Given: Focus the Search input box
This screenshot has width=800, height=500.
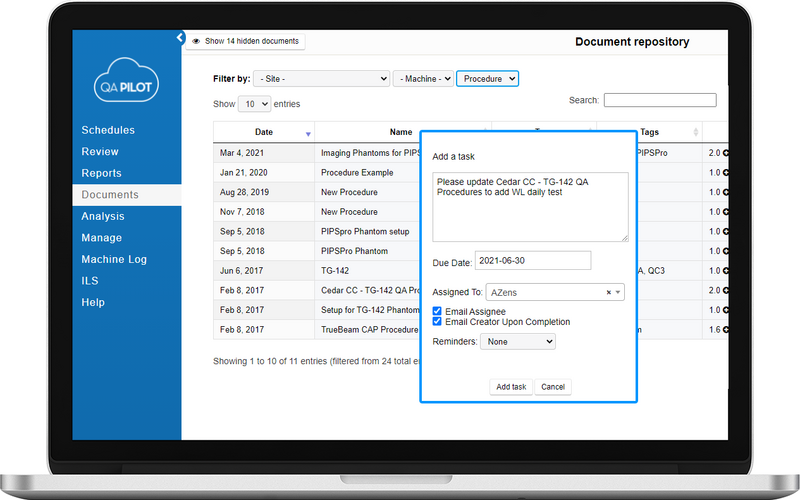Looking at the screenshot, I should click(660, 100).
